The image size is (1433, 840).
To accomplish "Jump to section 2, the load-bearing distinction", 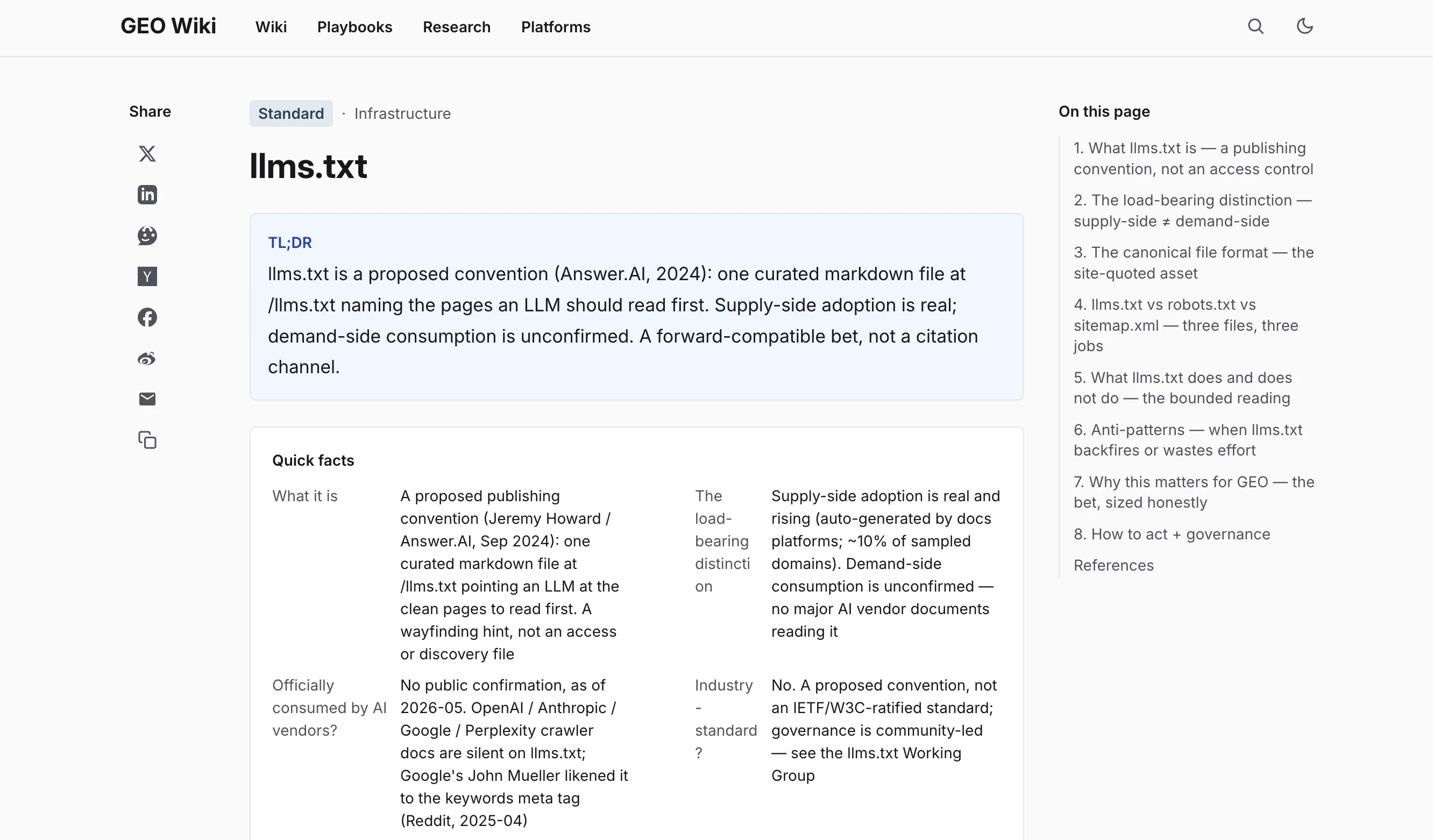I will [x=1193, y=211].
